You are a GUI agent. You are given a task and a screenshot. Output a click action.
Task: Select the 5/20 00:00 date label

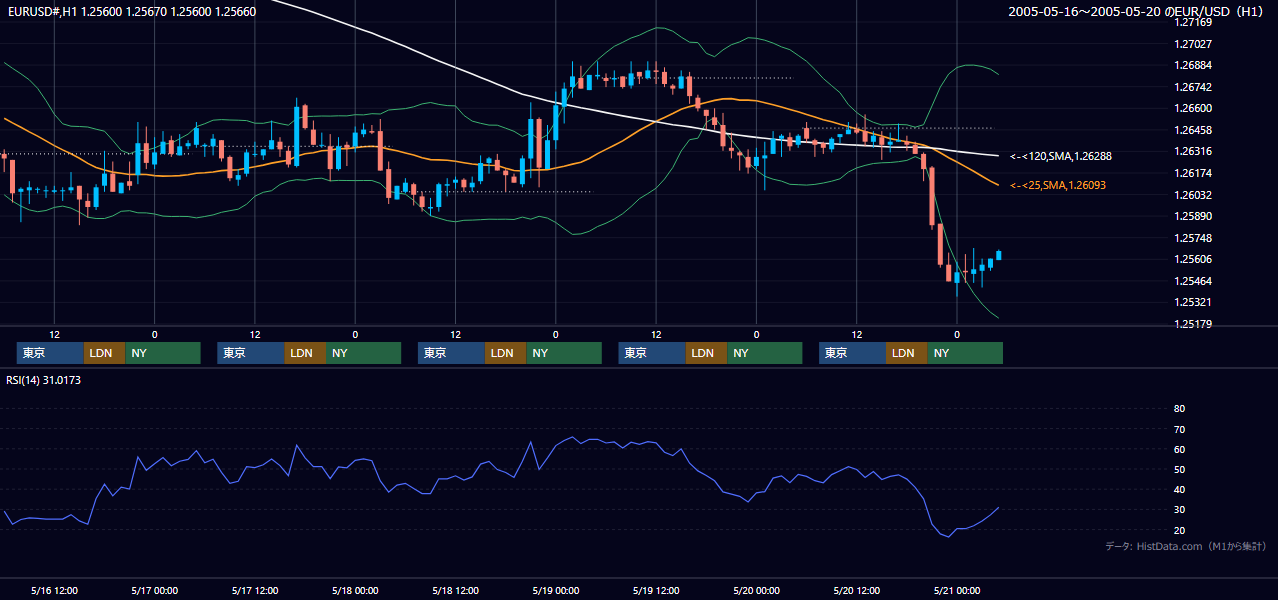click(x=756, y=591)
